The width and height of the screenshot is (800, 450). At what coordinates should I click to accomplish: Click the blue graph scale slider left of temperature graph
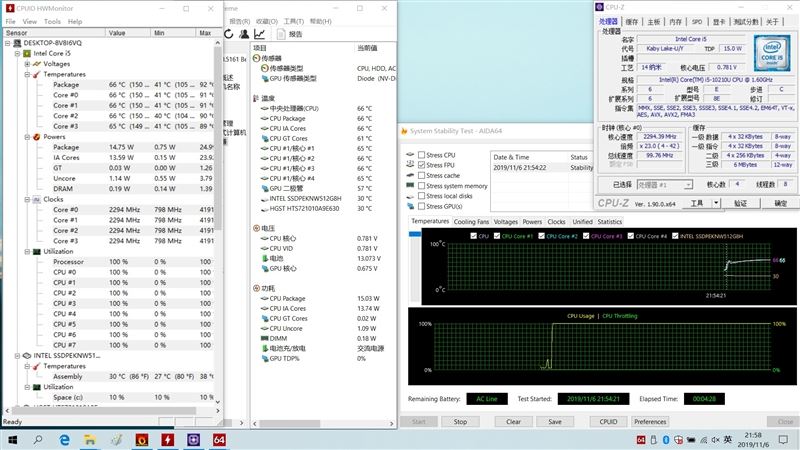pos(415,234)
